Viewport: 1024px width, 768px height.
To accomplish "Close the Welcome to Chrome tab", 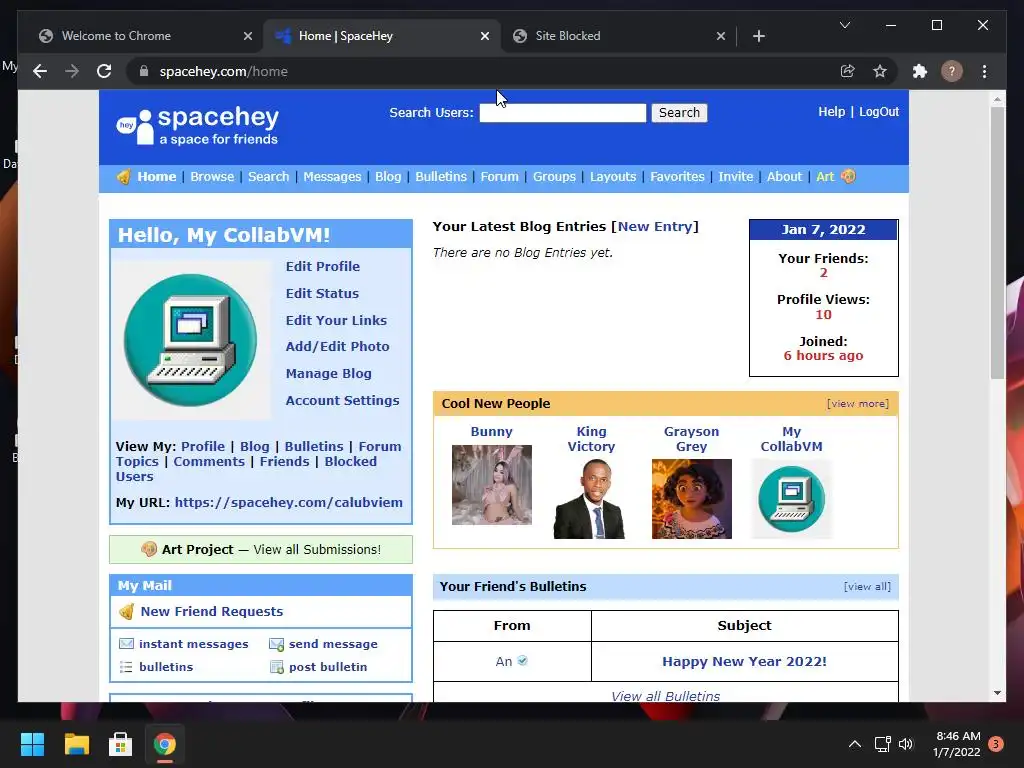I will tap(248, 36).
